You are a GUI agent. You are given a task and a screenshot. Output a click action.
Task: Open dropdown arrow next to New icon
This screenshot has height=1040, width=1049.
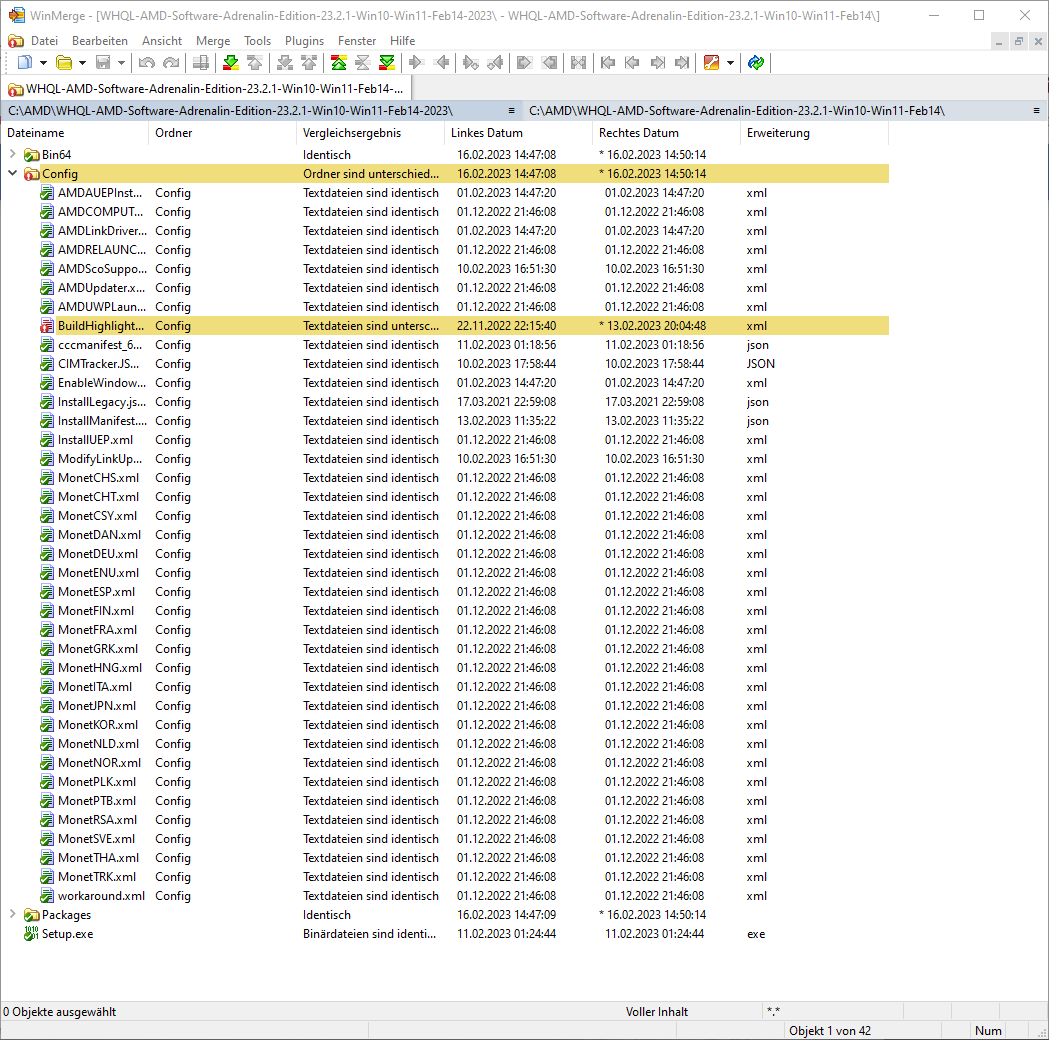pos(43,63)
